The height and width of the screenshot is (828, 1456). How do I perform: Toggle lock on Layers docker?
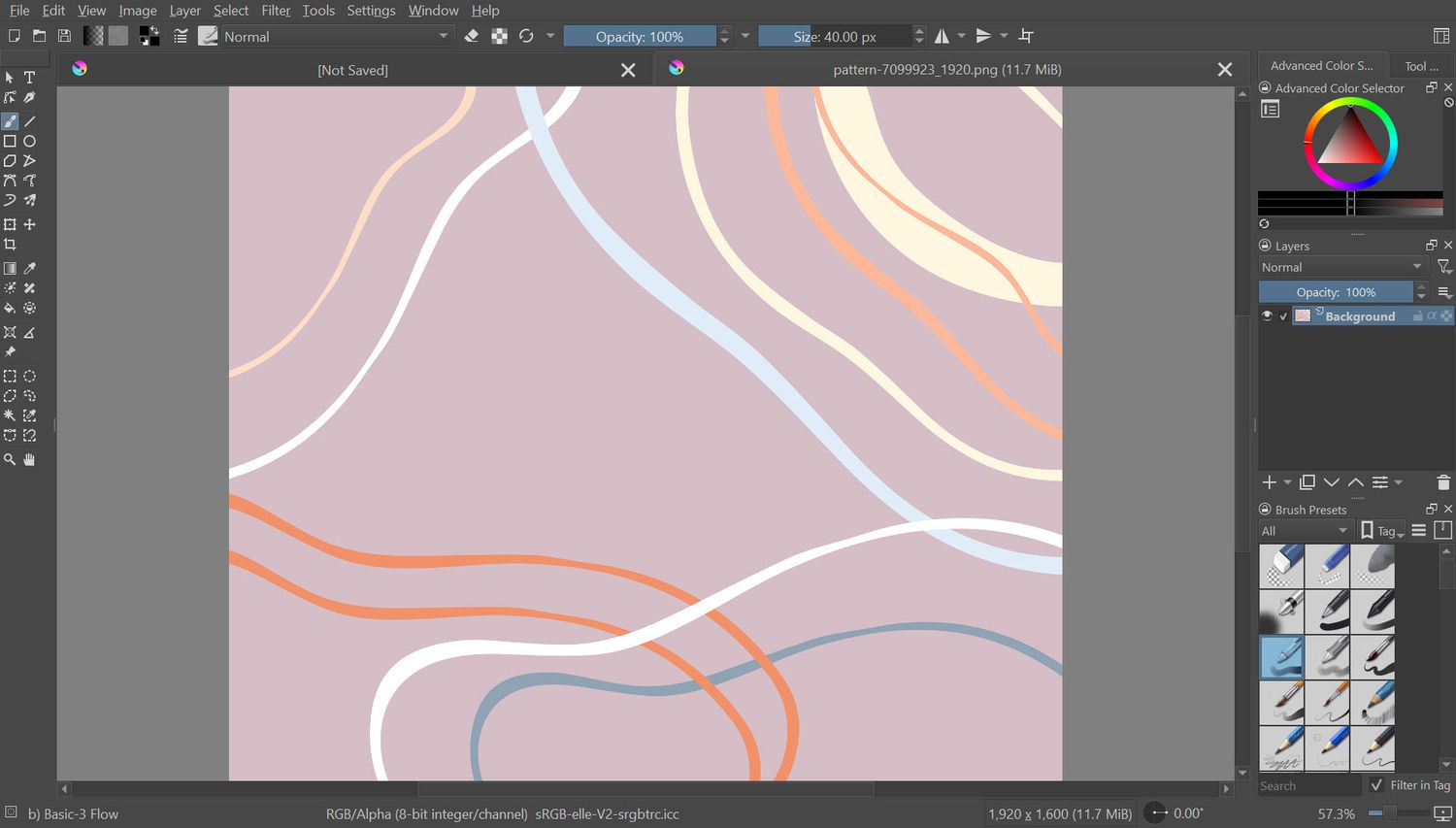1265,246
